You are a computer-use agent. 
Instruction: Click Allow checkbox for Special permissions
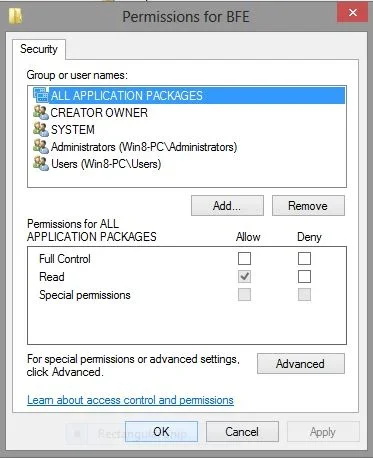244,294
